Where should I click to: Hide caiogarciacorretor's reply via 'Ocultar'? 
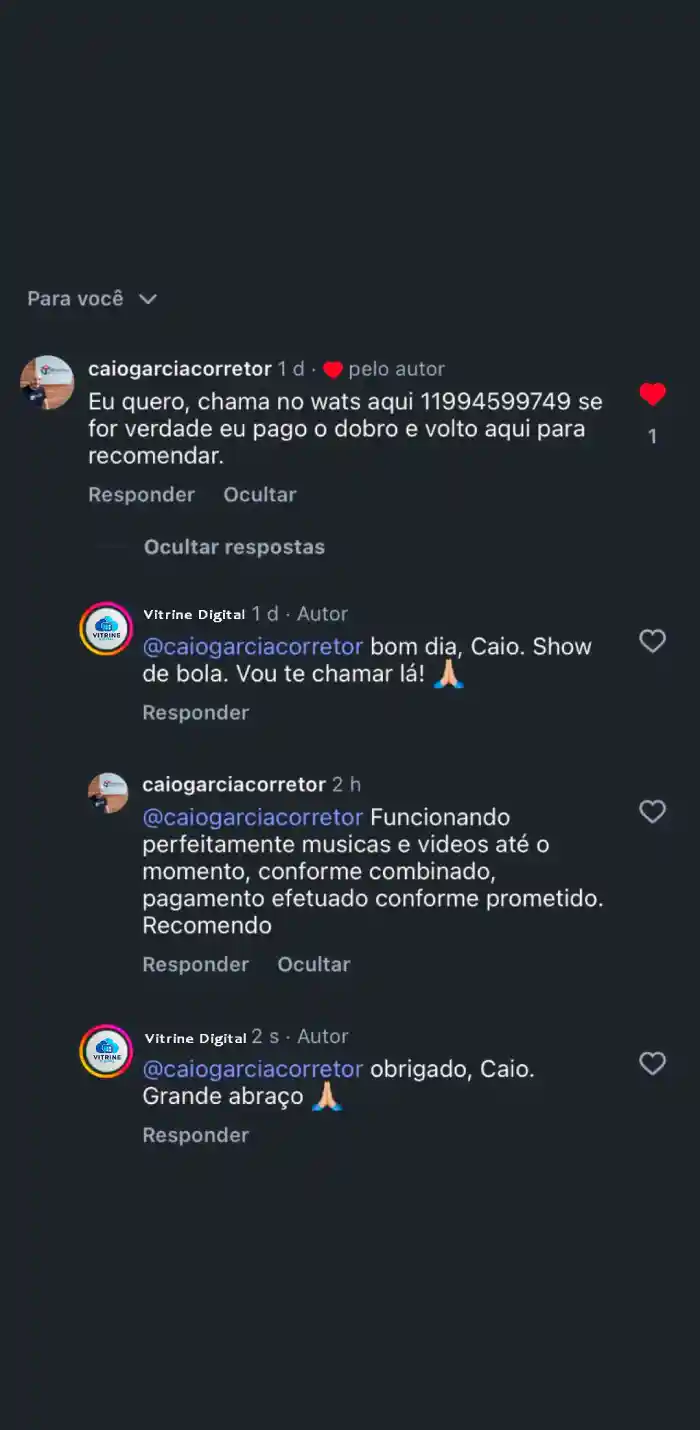pyautogui.click(x=313, y=964)
